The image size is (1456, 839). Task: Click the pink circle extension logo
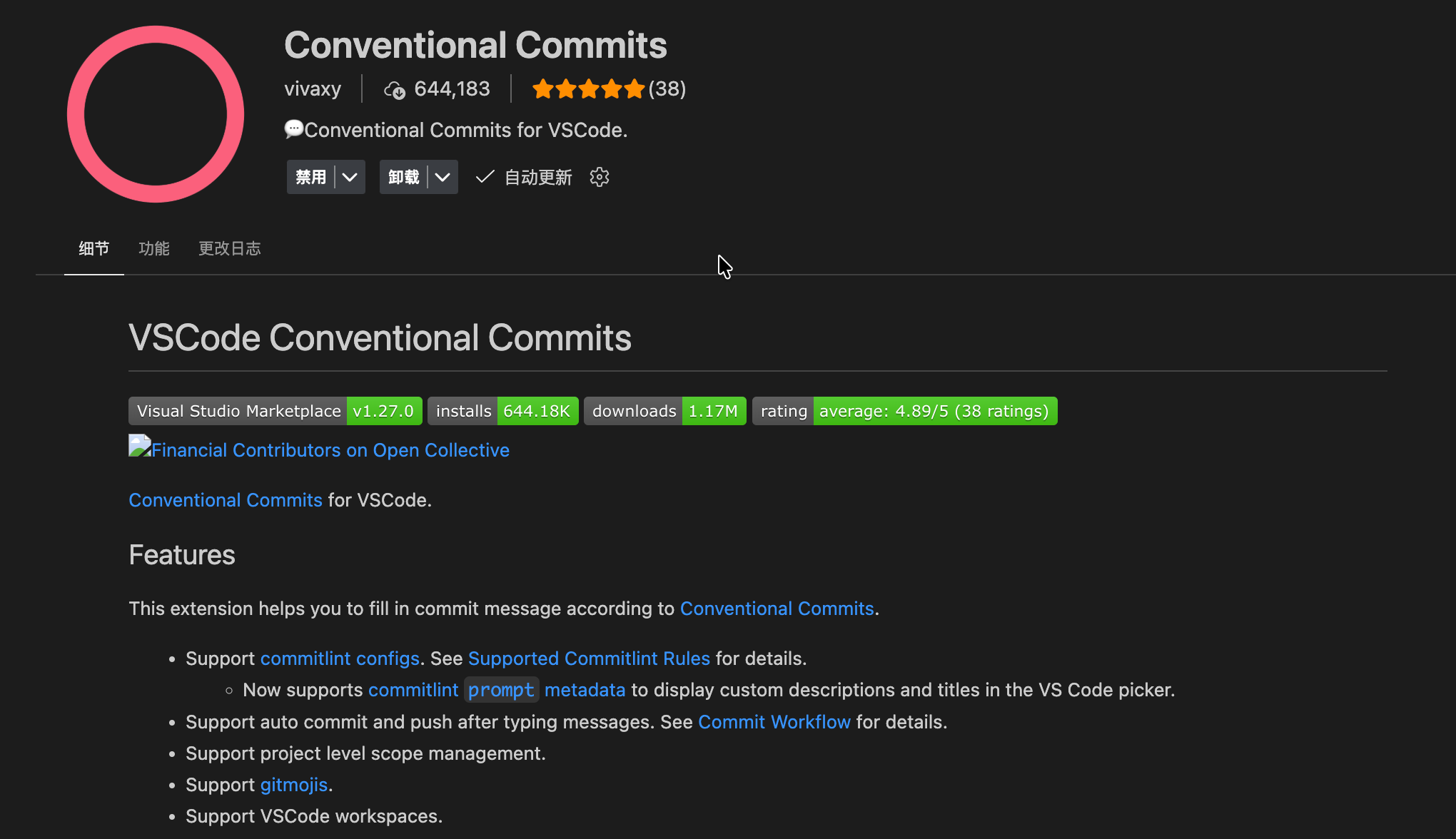[156, 114]
